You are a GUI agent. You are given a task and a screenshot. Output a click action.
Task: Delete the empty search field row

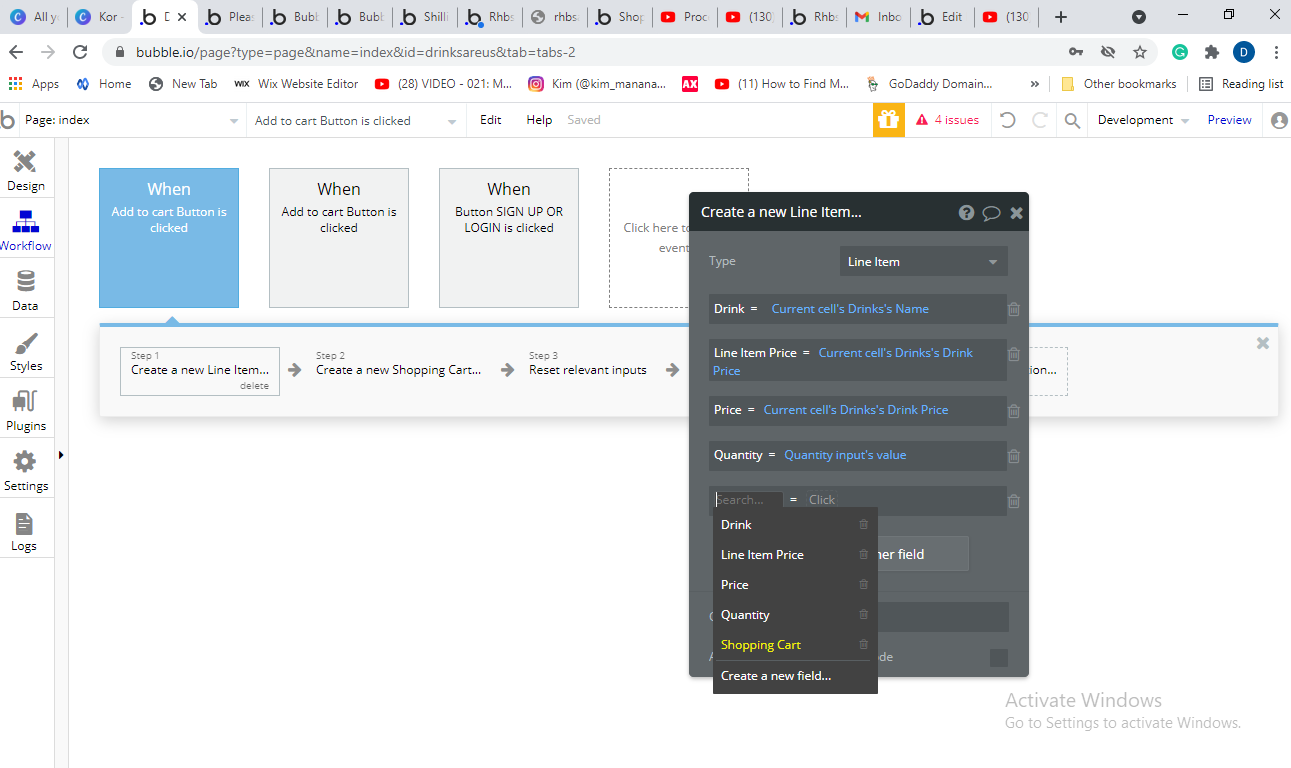click(x=1014, y=501)
